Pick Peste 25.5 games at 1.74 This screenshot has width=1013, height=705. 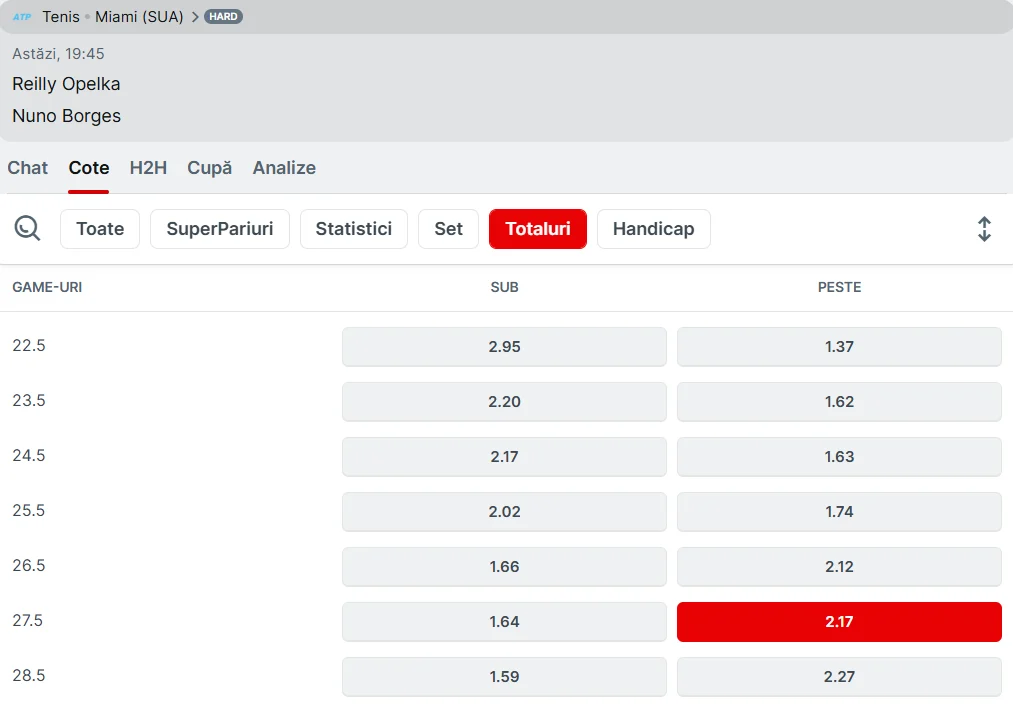(839, 512)
